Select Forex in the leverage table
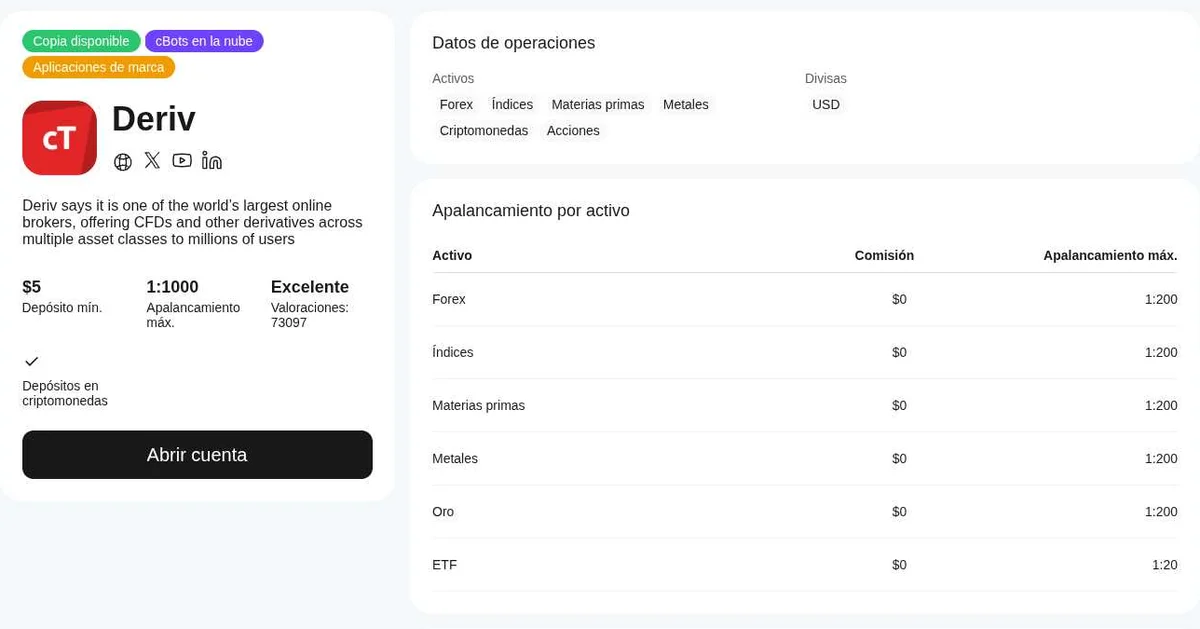 click(449, 299)
